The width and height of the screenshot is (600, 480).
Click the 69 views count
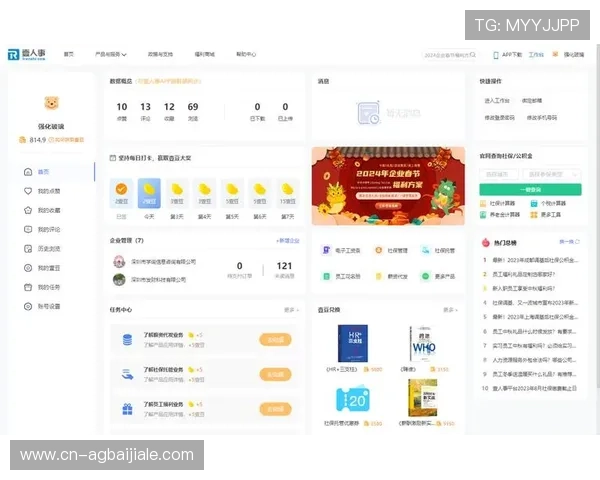(x=193, y=107)
